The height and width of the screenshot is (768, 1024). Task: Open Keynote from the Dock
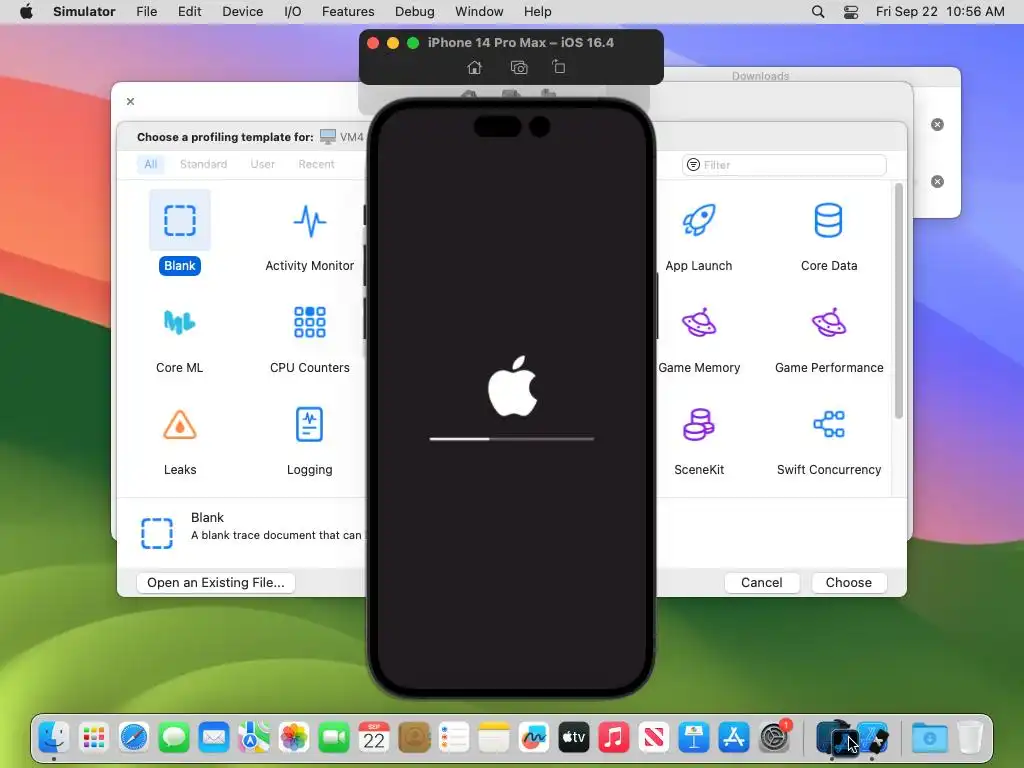point(694,738)
